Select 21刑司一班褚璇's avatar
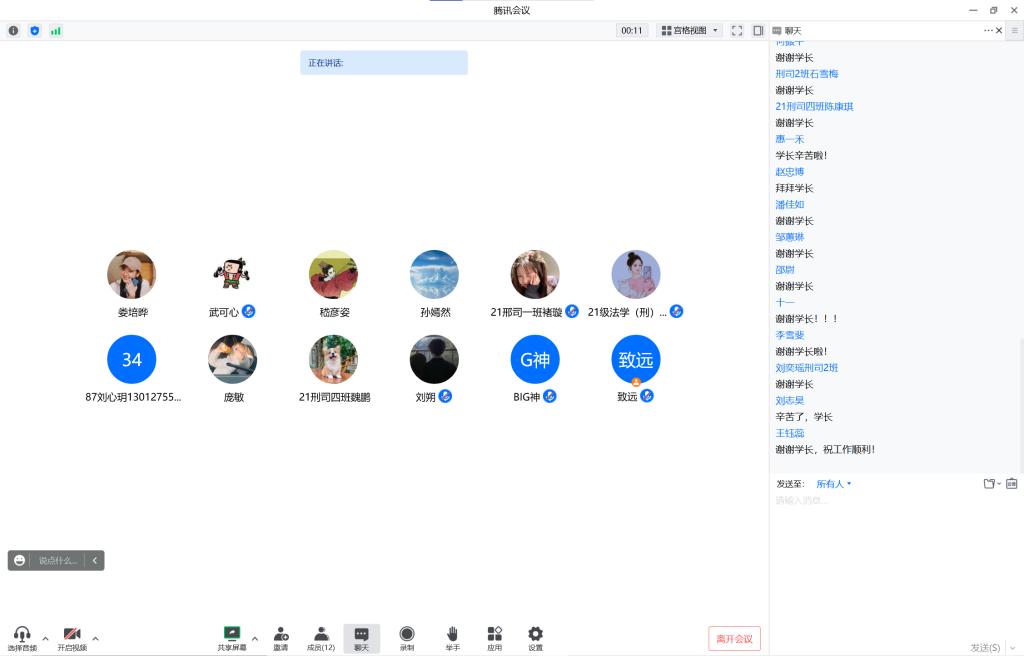Screen dimensions: 1024x656 (x=535, y=274)
